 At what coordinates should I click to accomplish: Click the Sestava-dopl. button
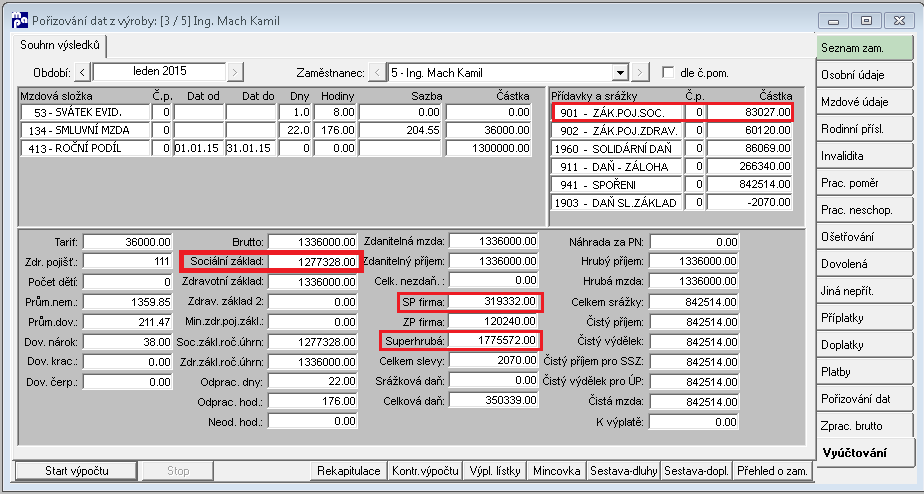coord(697,471)
